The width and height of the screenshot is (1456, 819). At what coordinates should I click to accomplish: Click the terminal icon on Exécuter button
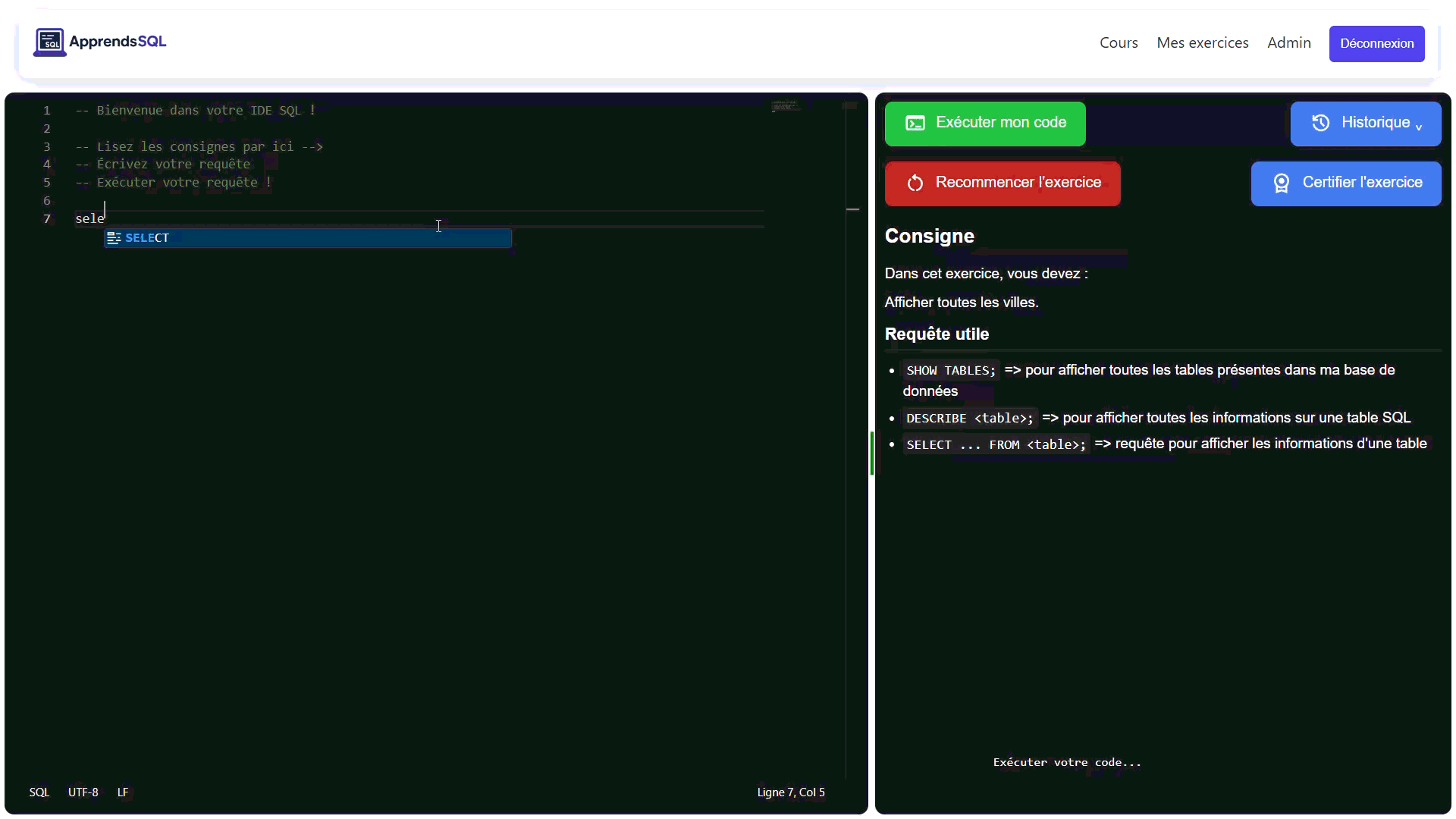915,124
